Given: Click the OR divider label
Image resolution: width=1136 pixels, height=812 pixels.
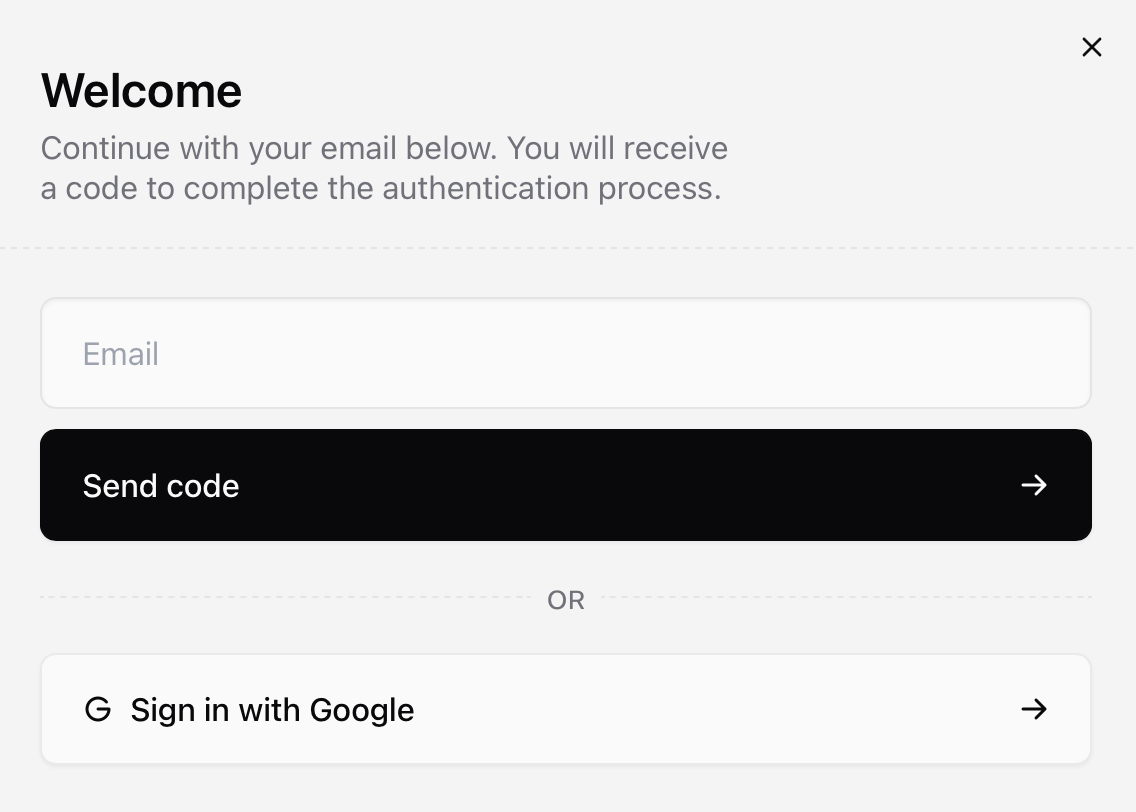Looking at the screenshot, I should coord(566,600).
